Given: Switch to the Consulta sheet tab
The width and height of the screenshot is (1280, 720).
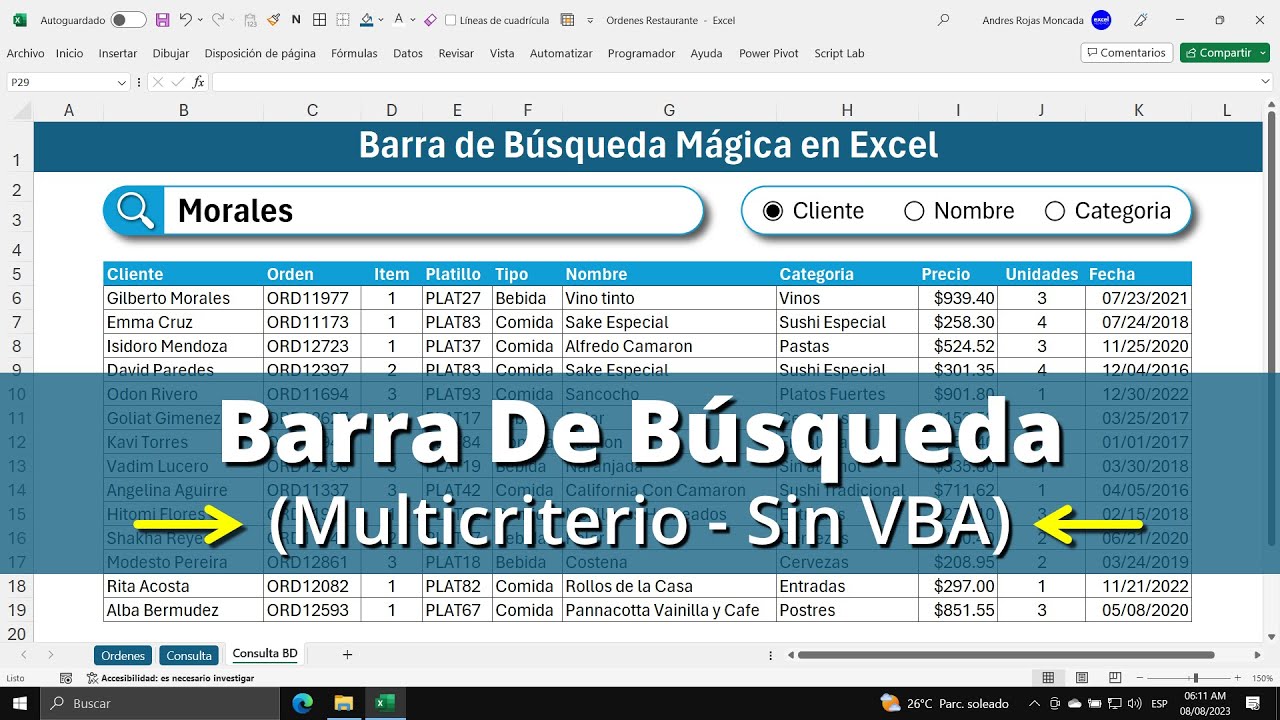Looking at the screenshot, I should [189, 655].
